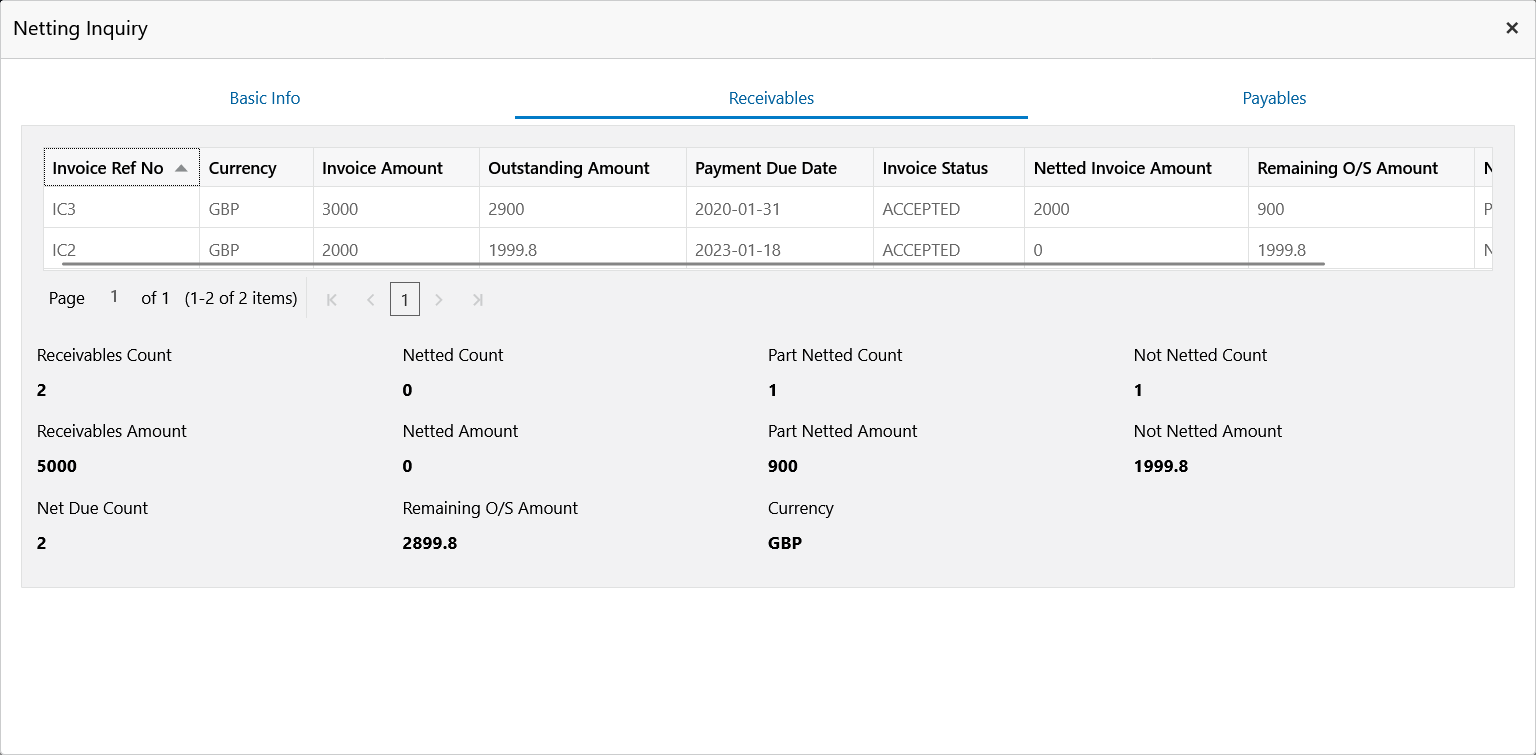Go to the Payables tab
The height and width of the screenshot is (755, 1536).
(x=1274, y=98)
